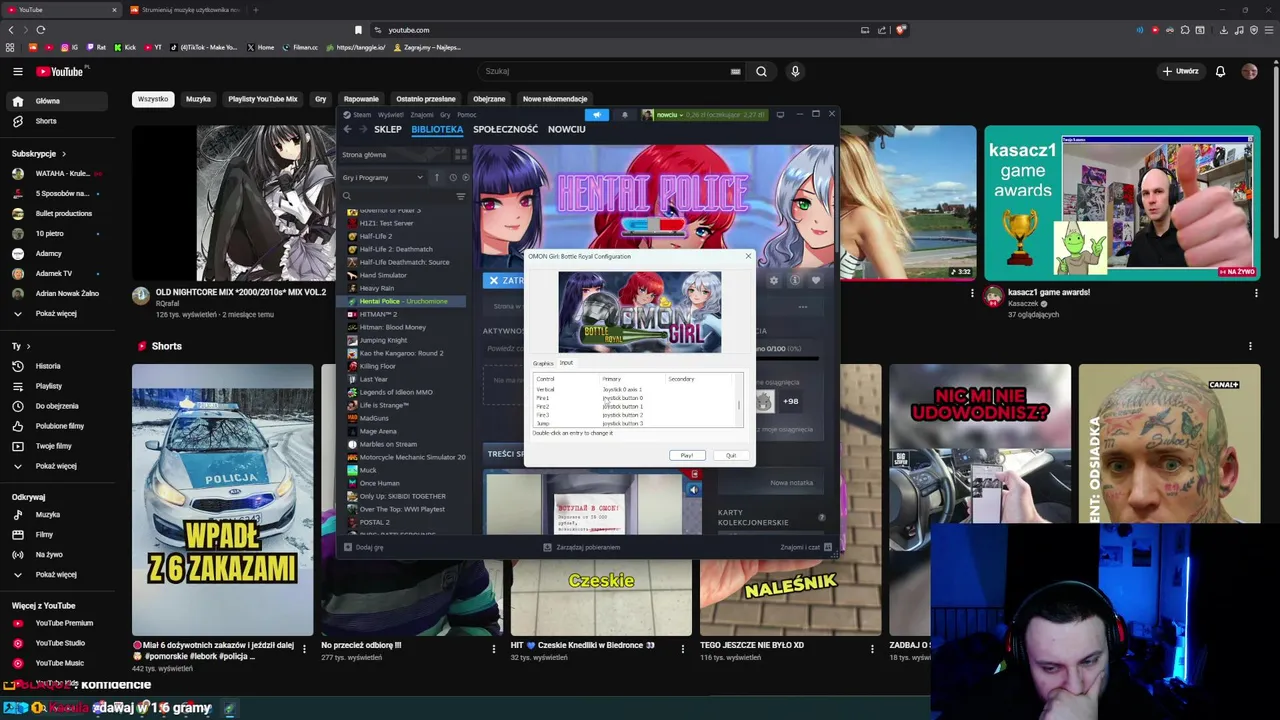Image resolution: width=1280 pixels, height=720 pixels.
Task: Open game info icon in Steam
Action: point(795,281)
